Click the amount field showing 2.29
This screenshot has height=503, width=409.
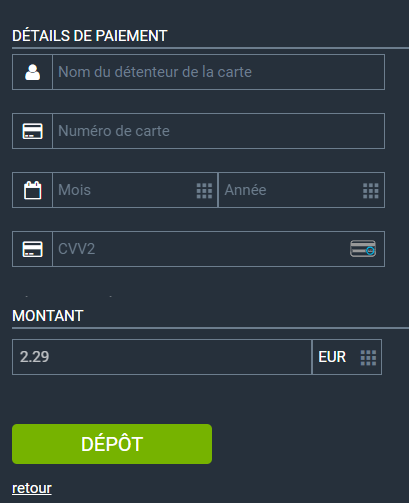[162, 357]
